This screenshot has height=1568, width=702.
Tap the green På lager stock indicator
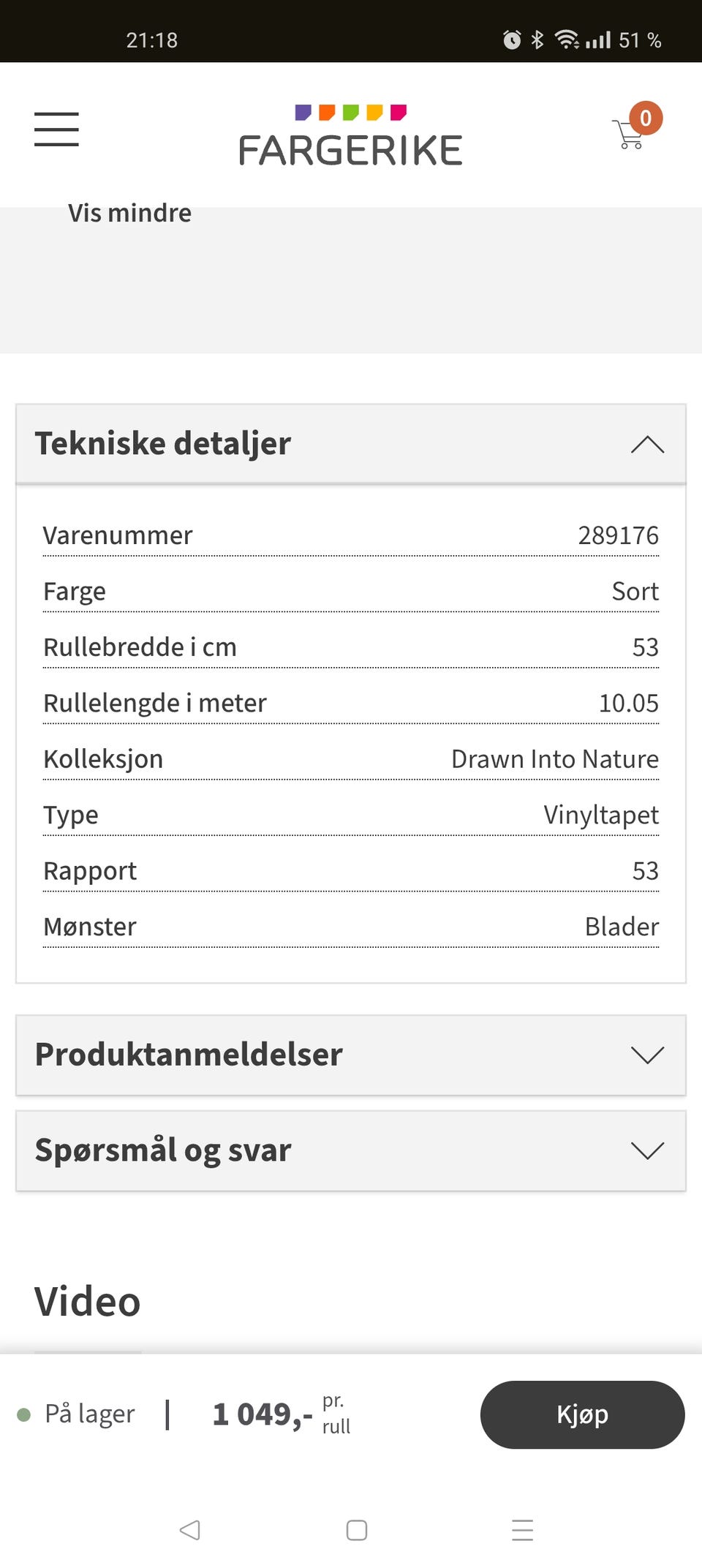pos(24,1414)
